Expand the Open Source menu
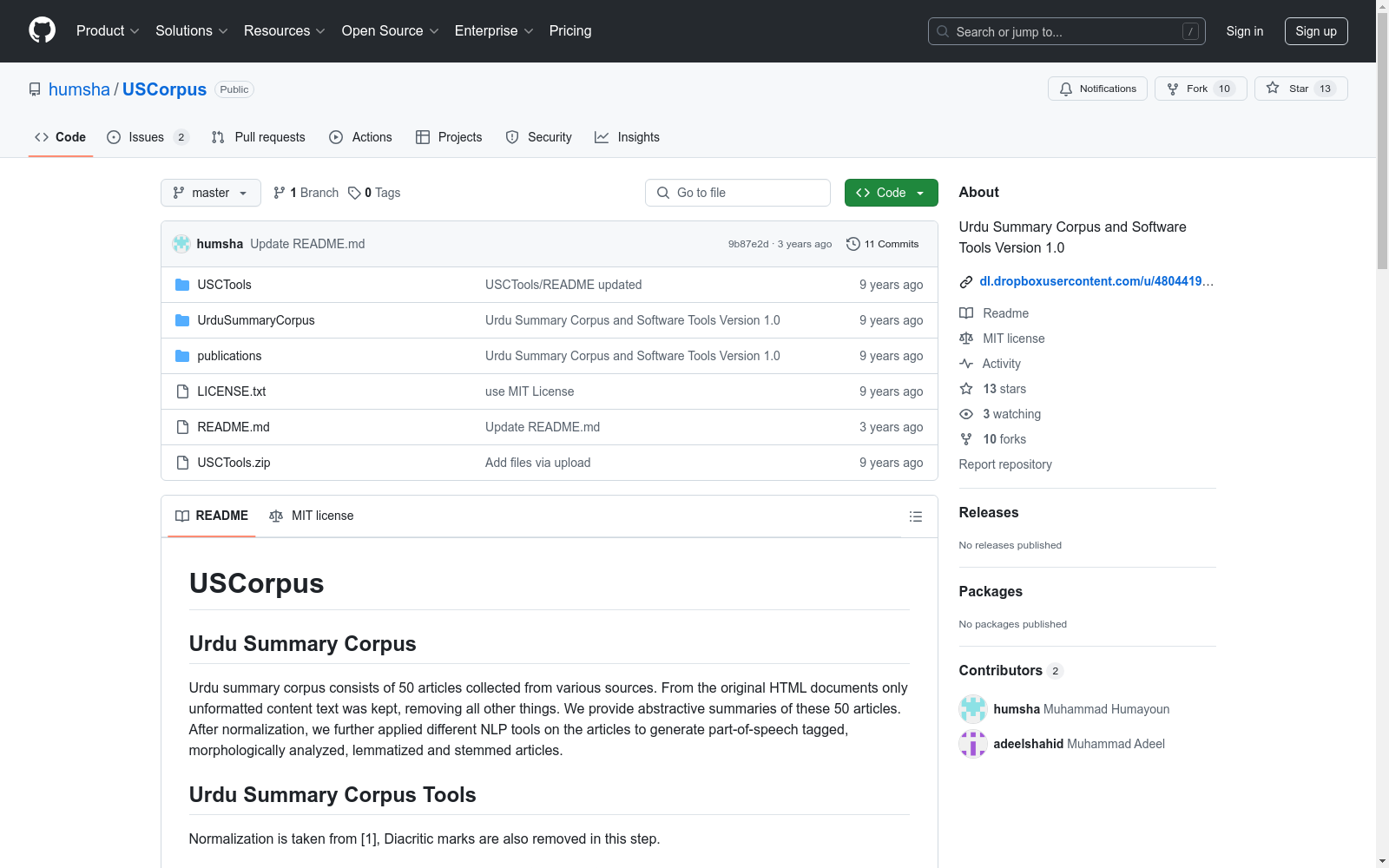Screen dimensions: 1389x868 [x=391, y=31]
